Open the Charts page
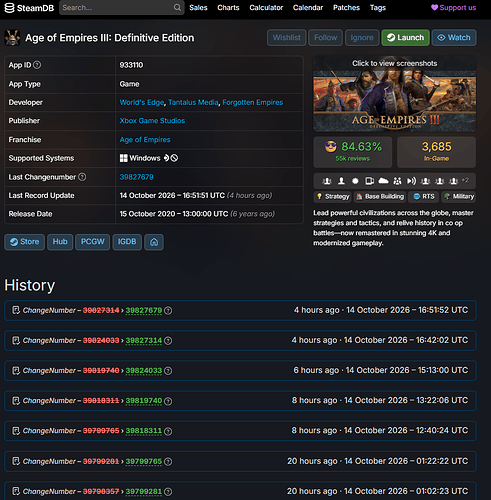This screenshot has width=491, height=500. point(228,8)
